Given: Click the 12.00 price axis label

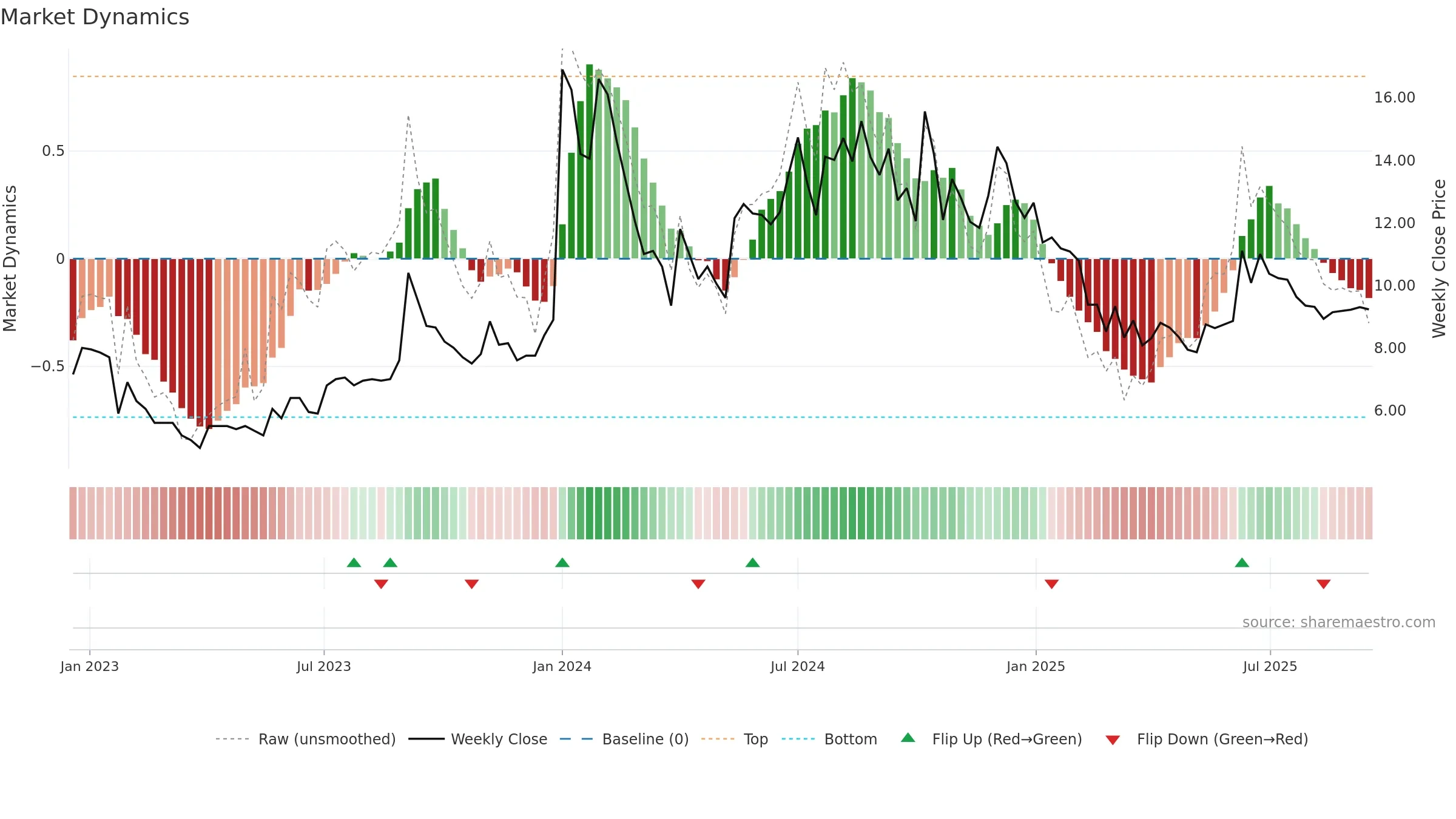Looking at the screenshot, I should tap(1395, 223).
